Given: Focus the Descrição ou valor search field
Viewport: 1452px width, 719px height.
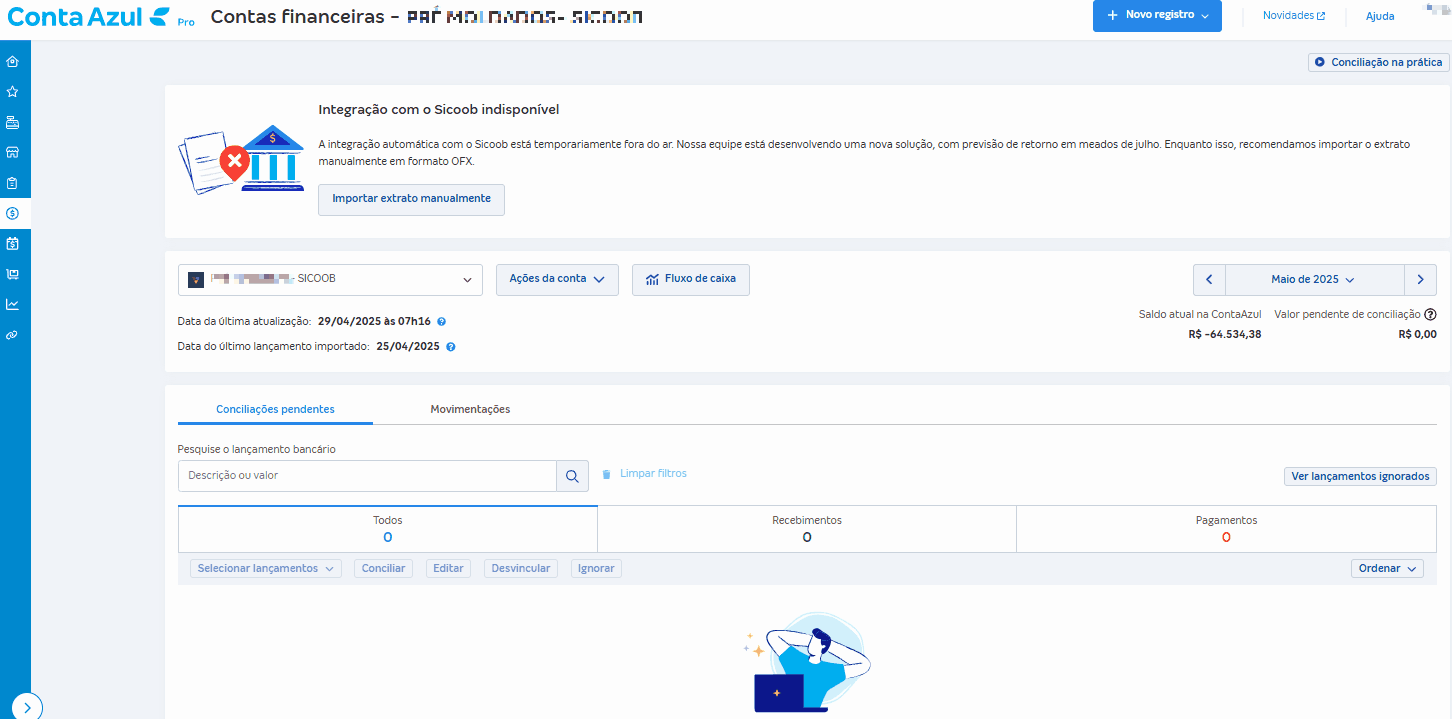Looking at the screenshot, I should (x=367, y=476).
